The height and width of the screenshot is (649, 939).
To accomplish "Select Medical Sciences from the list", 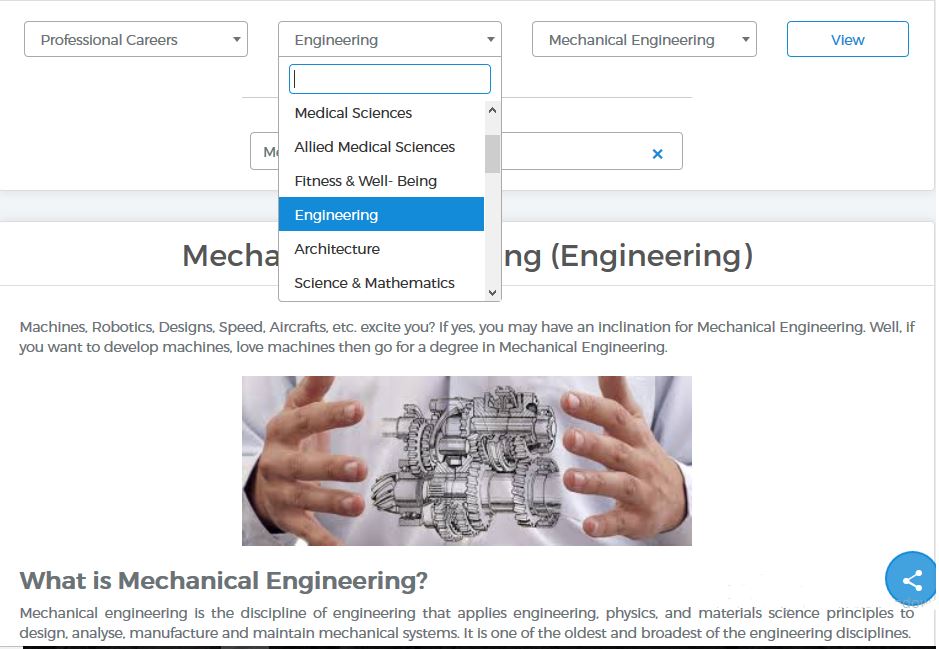I will coord(353,113).
